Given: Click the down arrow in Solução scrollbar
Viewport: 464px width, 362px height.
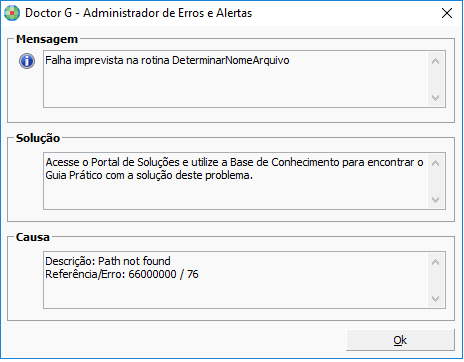Looking at the screenshot, I should click(435, 200).
